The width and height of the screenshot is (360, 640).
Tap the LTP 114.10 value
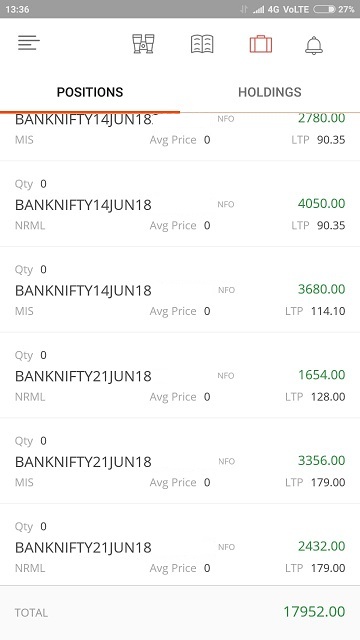point(328,311)
